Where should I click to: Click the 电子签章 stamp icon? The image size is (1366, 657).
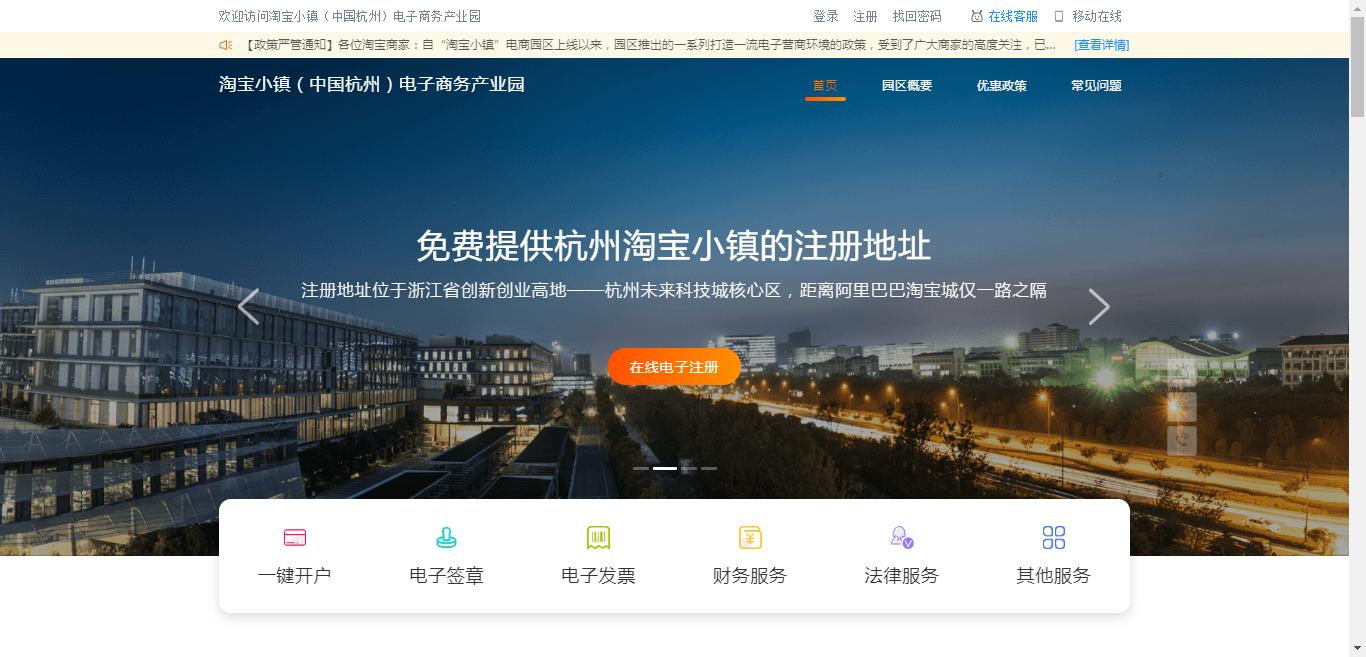(446, 537)
